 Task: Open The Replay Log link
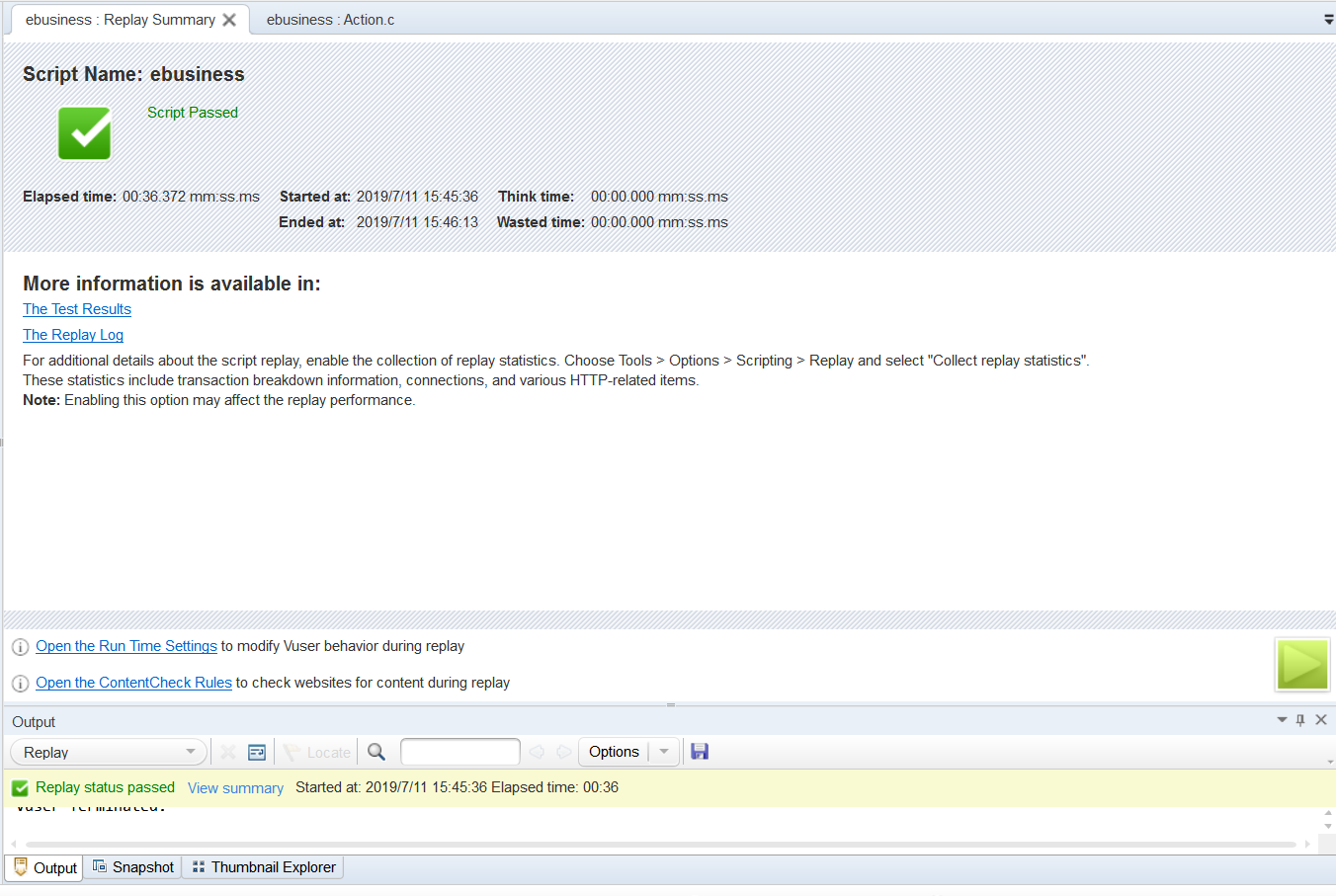[73, 335]
